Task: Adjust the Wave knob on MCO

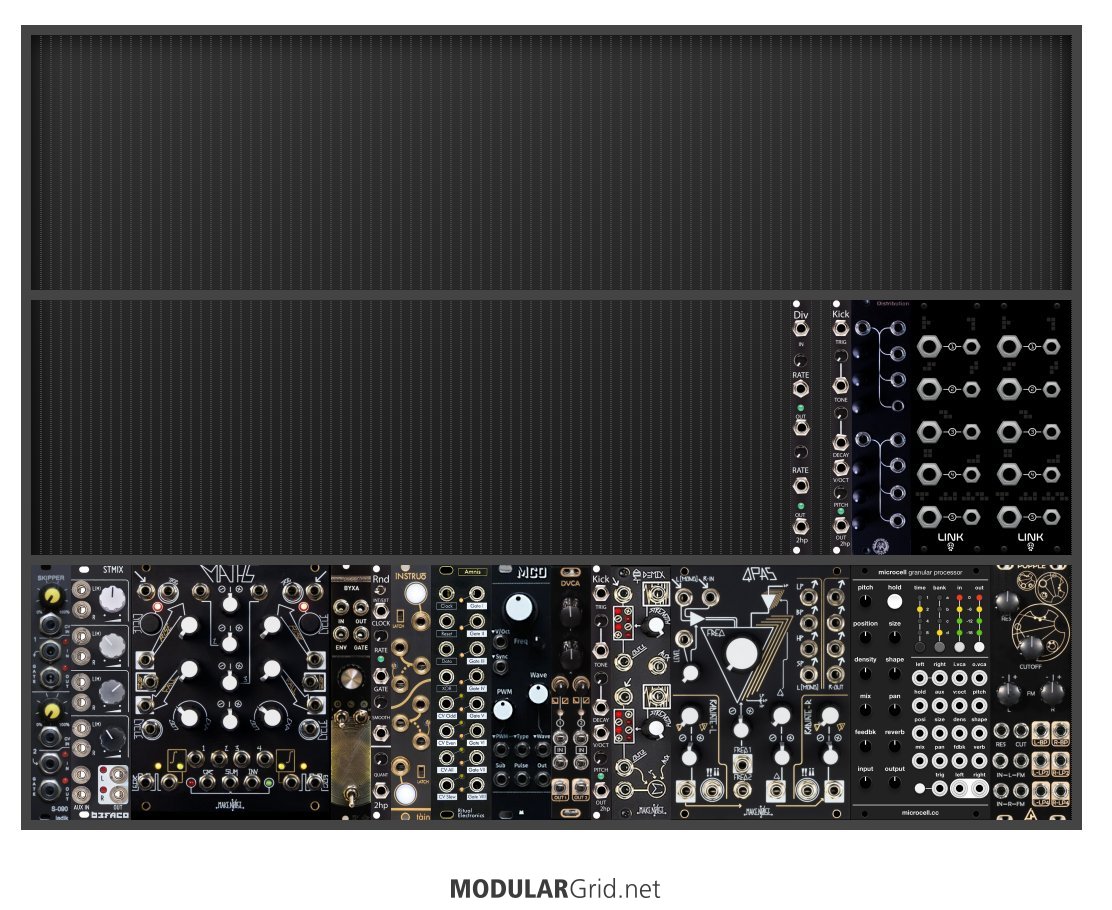Action: pyautogui.click(x=538, y=694)
